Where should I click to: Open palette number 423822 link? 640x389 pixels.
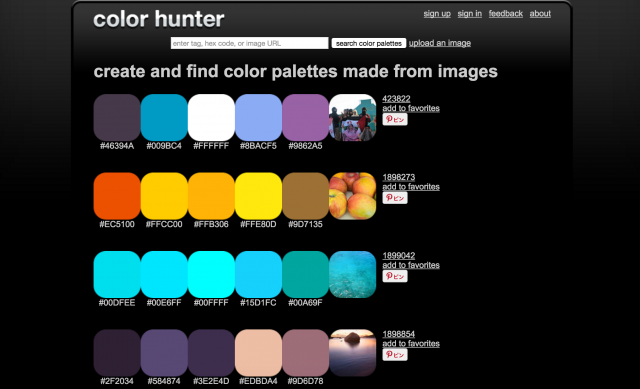pos(396,99)
